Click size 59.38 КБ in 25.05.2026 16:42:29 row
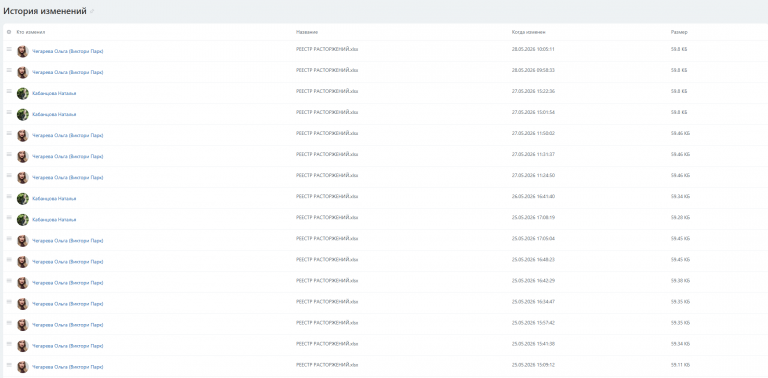Image resolution: width=768 pixels, height=378 pixels. tap(680, 281)
